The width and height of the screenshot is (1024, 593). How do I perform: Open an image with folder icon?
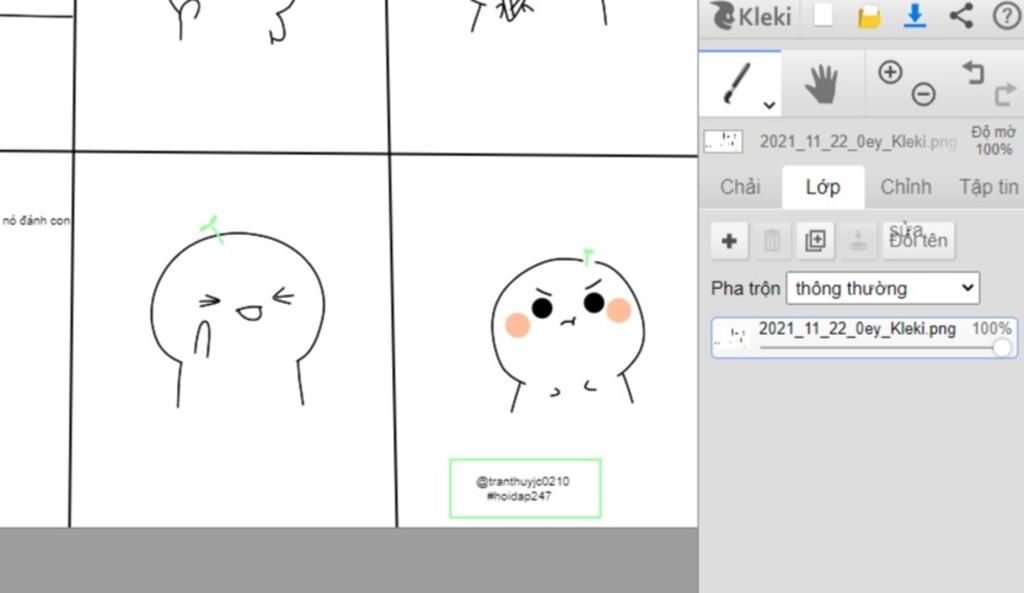point(869,16)
